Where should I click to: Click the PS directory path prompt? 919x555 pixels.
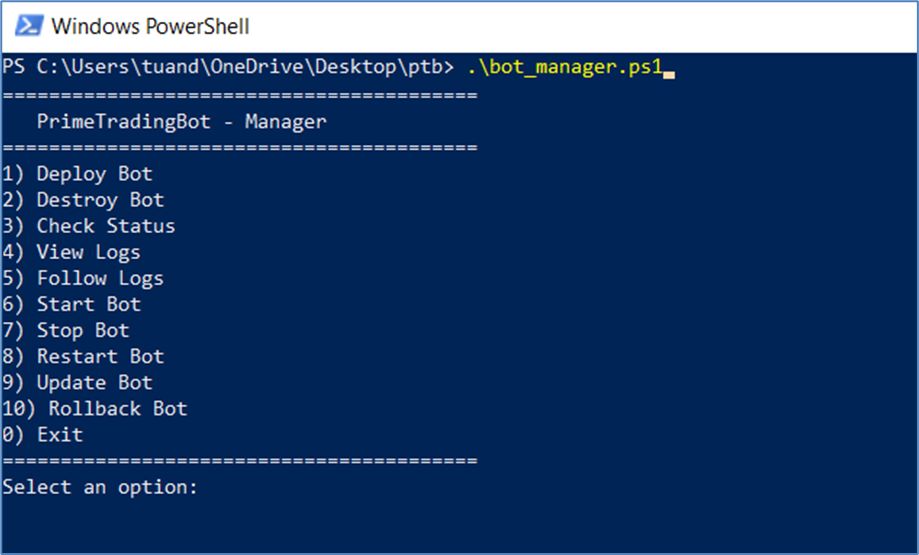click(229, 69)
